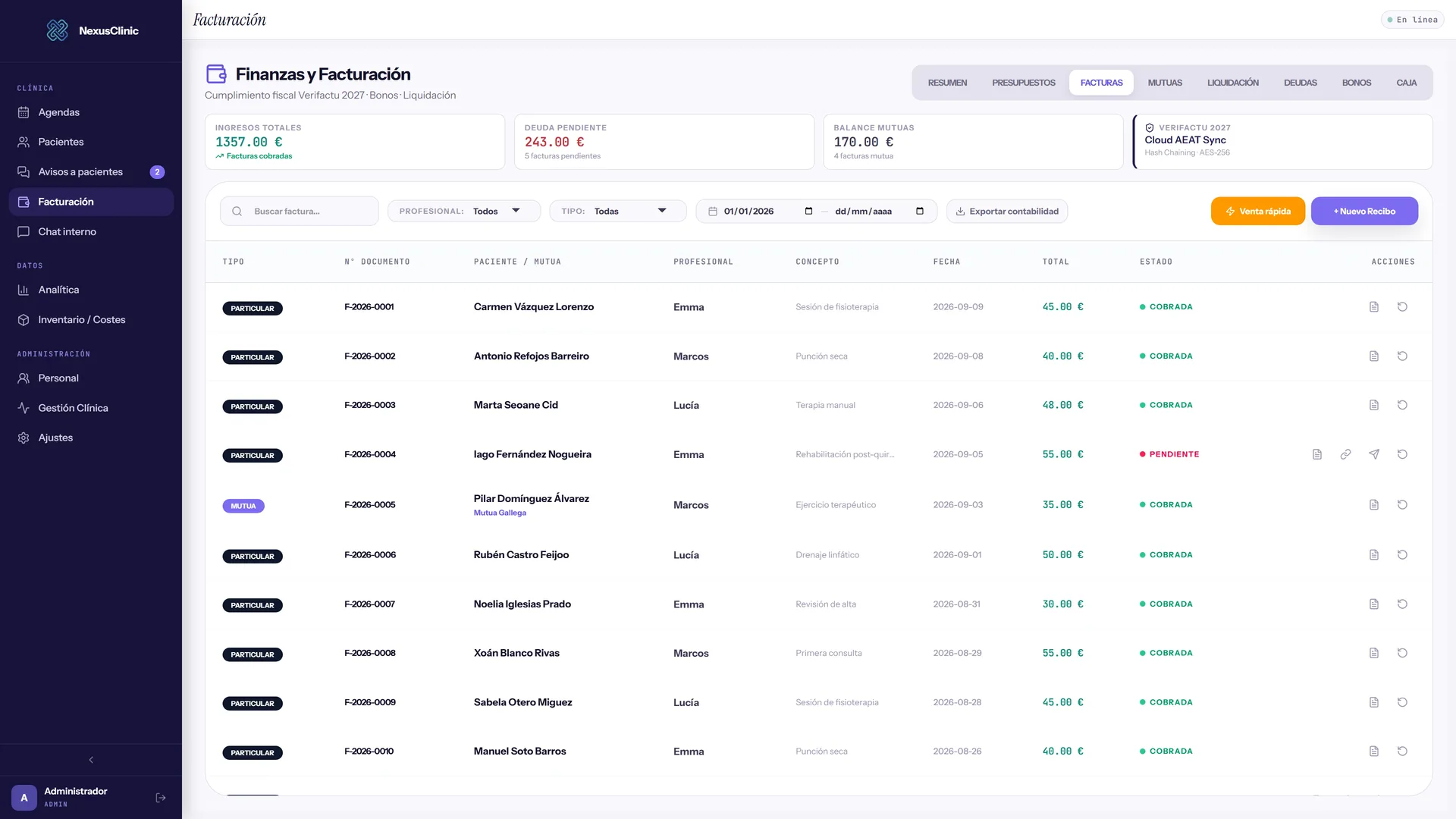1456x819 pixels.
Task: Click refund icon for Marta Seoane Cid row
Action: (1402, 405)
